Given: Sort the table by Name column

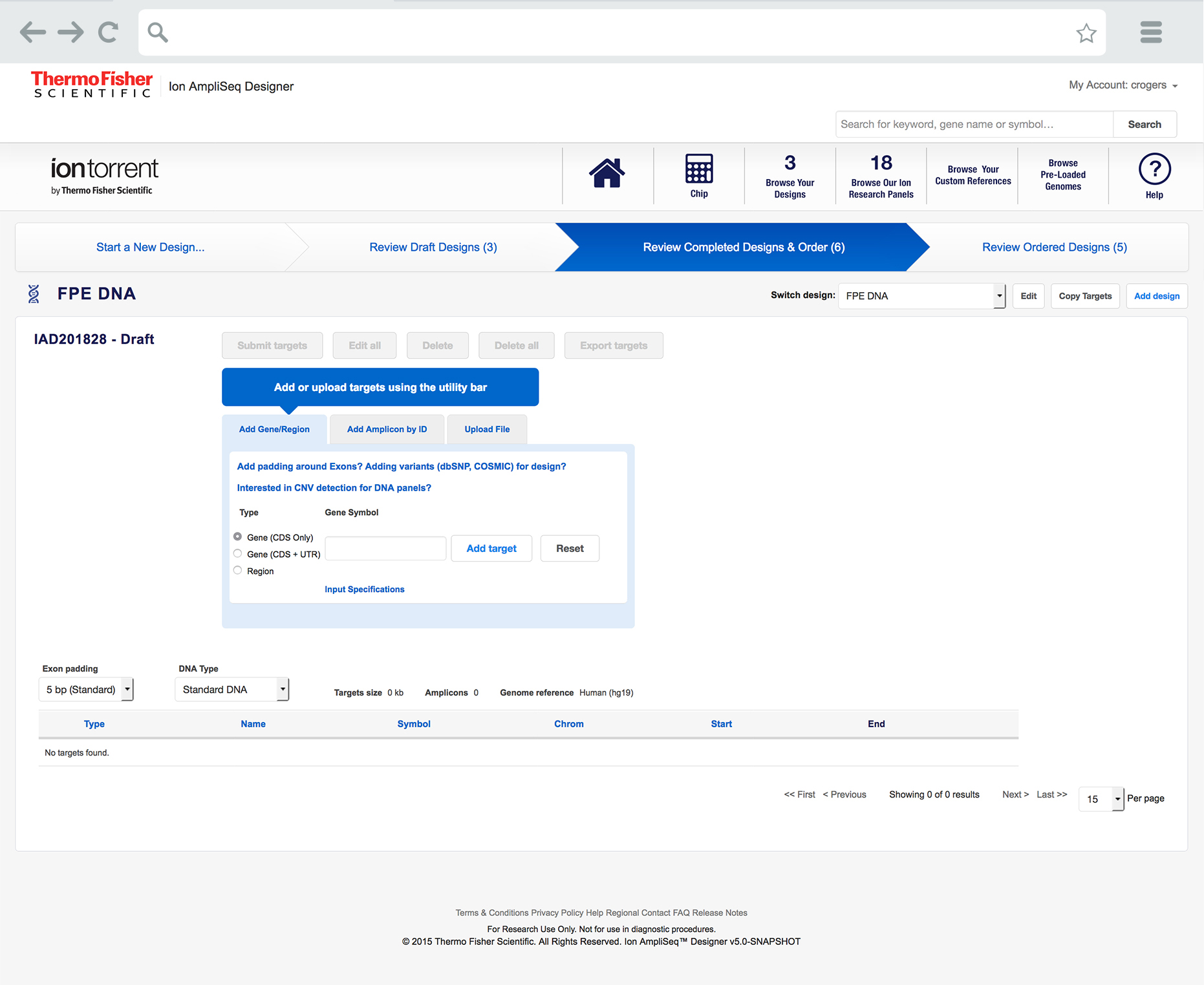Looking at the screenshot, I should click(x=253, y=724).
